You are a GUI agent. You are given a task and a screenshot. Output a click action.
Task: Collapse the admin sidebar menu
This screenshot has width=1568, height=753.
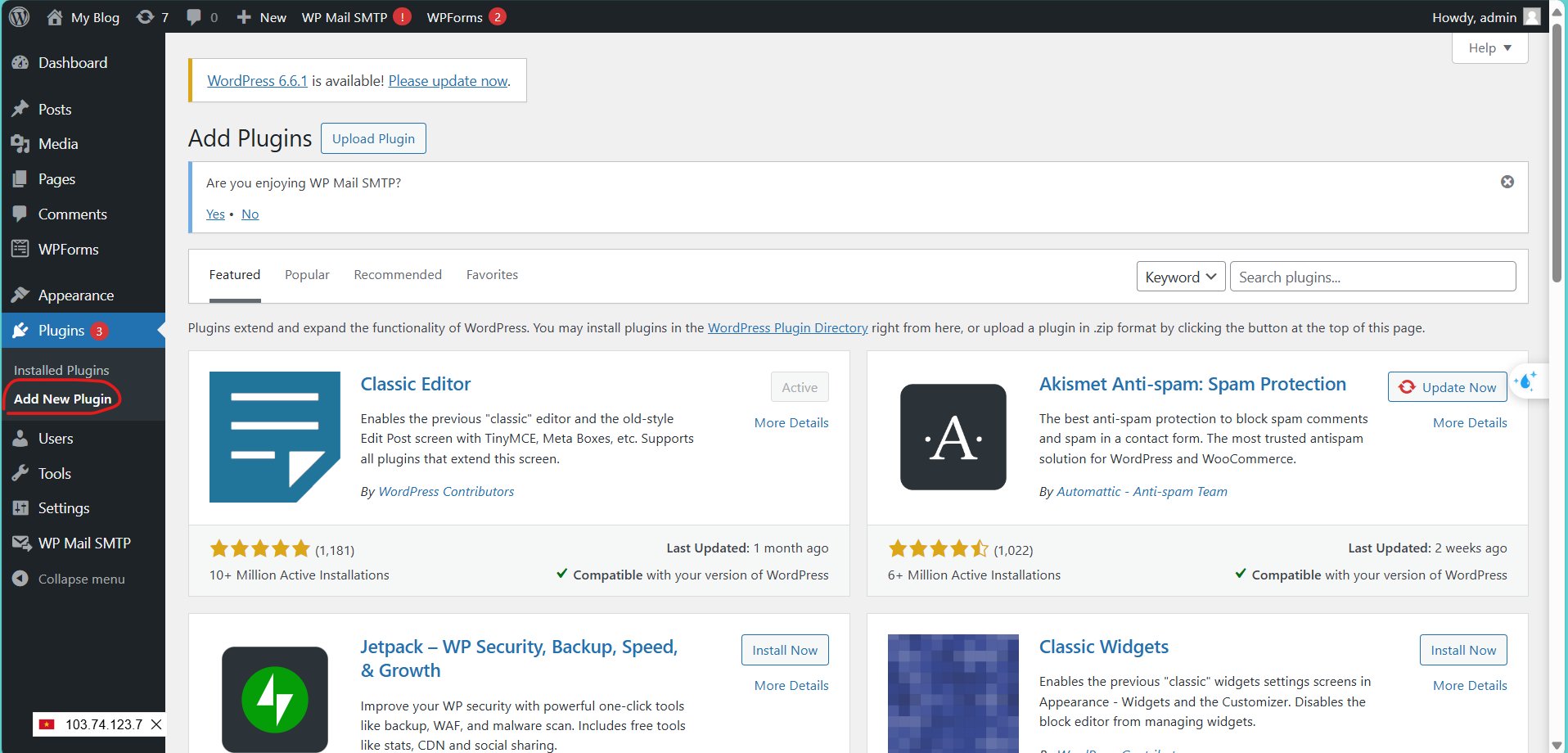click(83, 579)
